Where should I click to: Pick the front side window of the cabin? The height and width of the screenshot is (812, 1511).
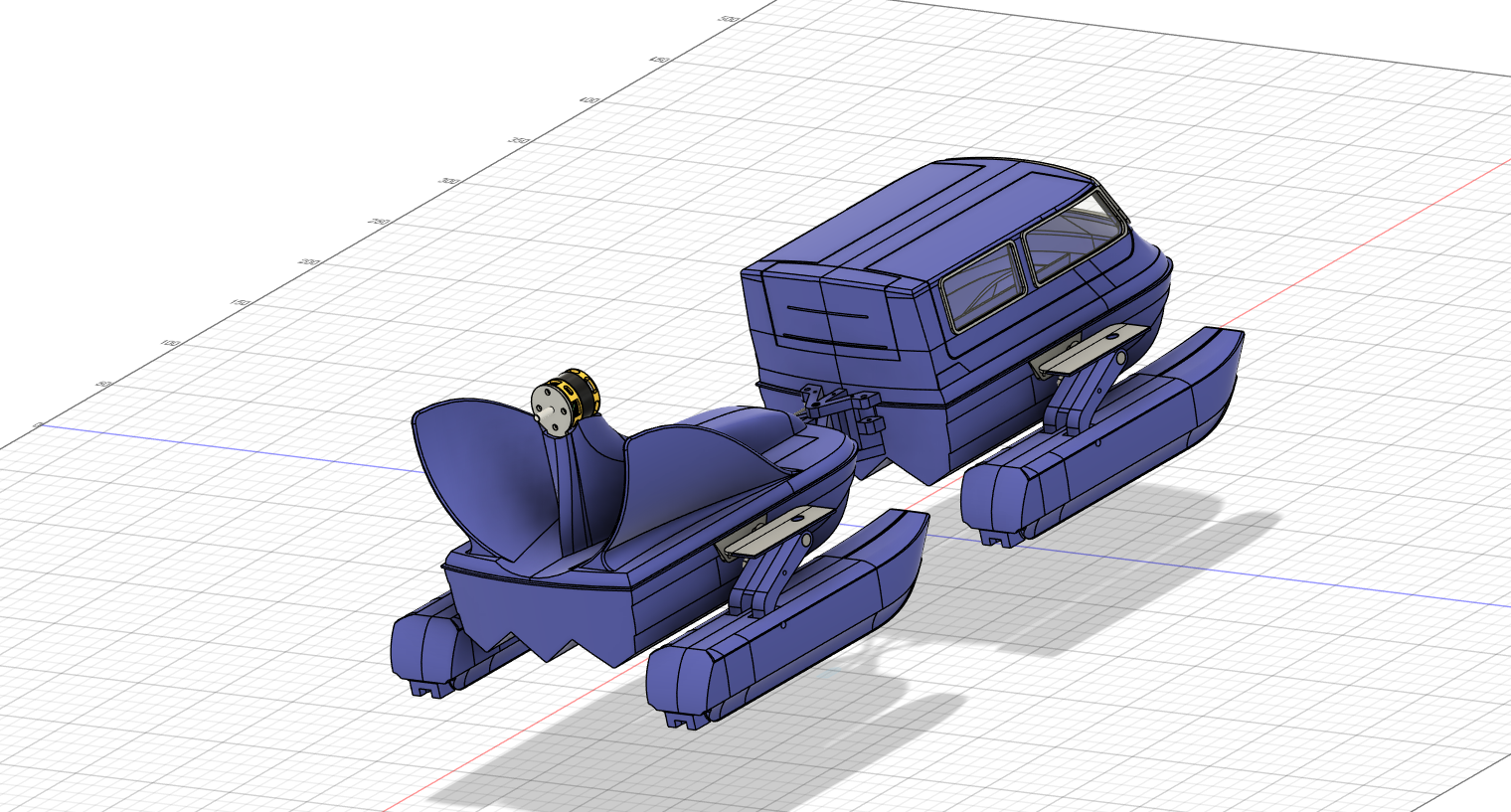[x=1076, y=240]
